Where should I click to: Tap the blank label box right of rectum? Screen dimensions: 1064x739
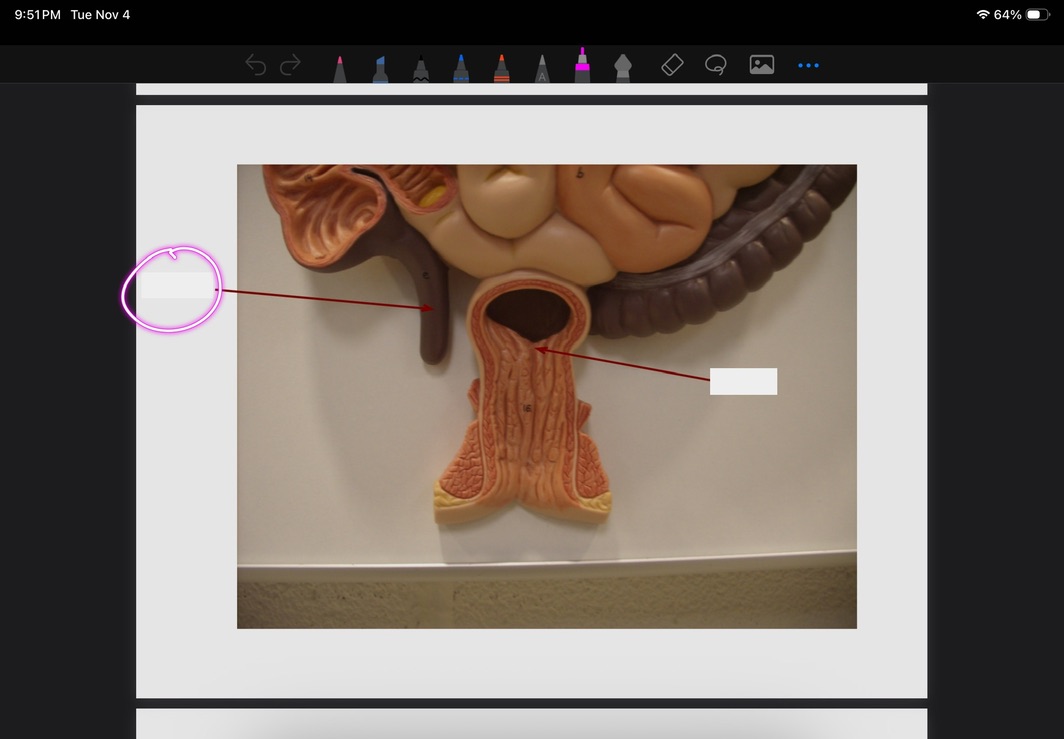[743, 381]
